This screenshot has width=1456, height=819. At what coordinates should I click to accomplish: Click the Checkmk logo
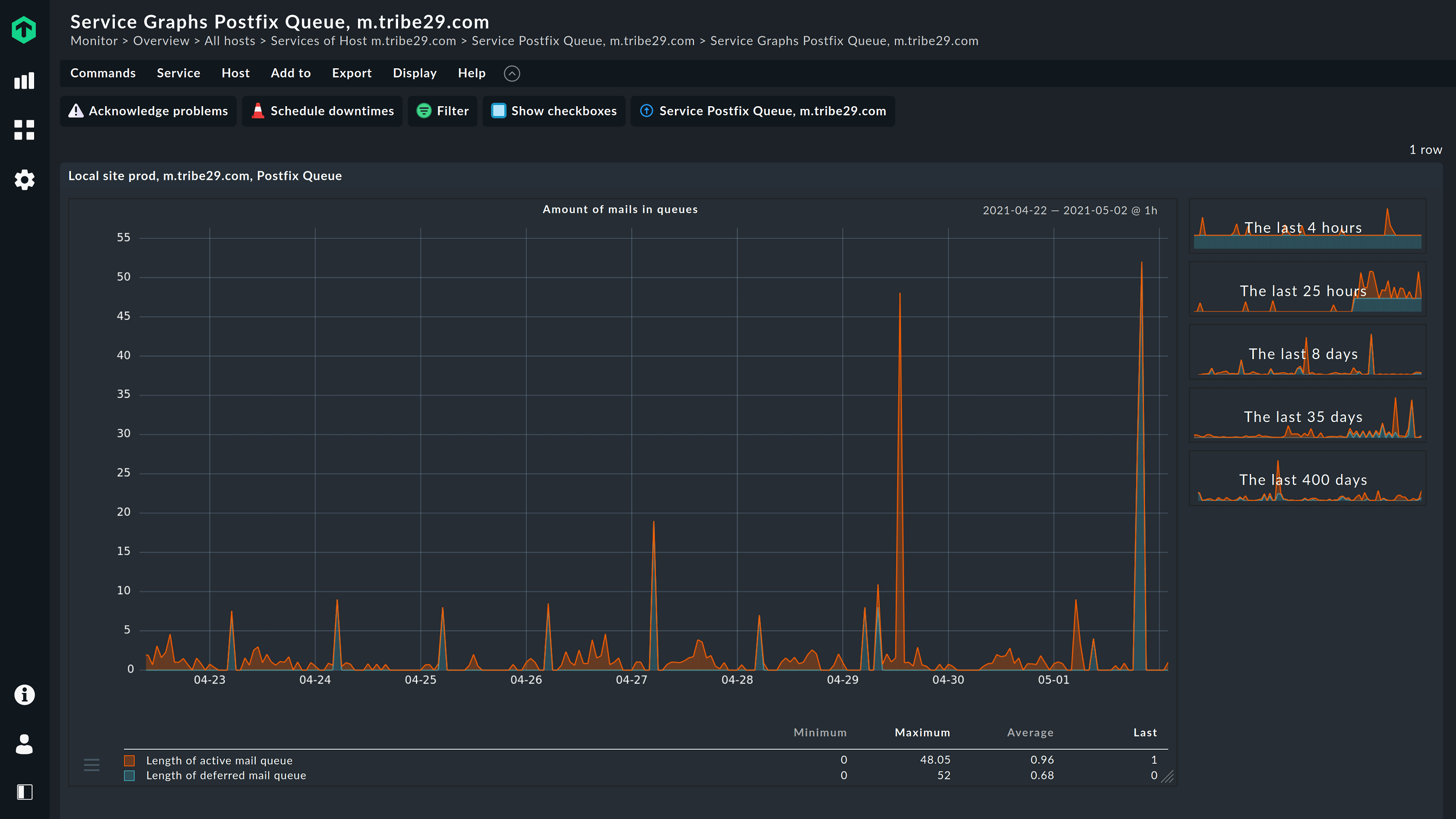point(24,29)
